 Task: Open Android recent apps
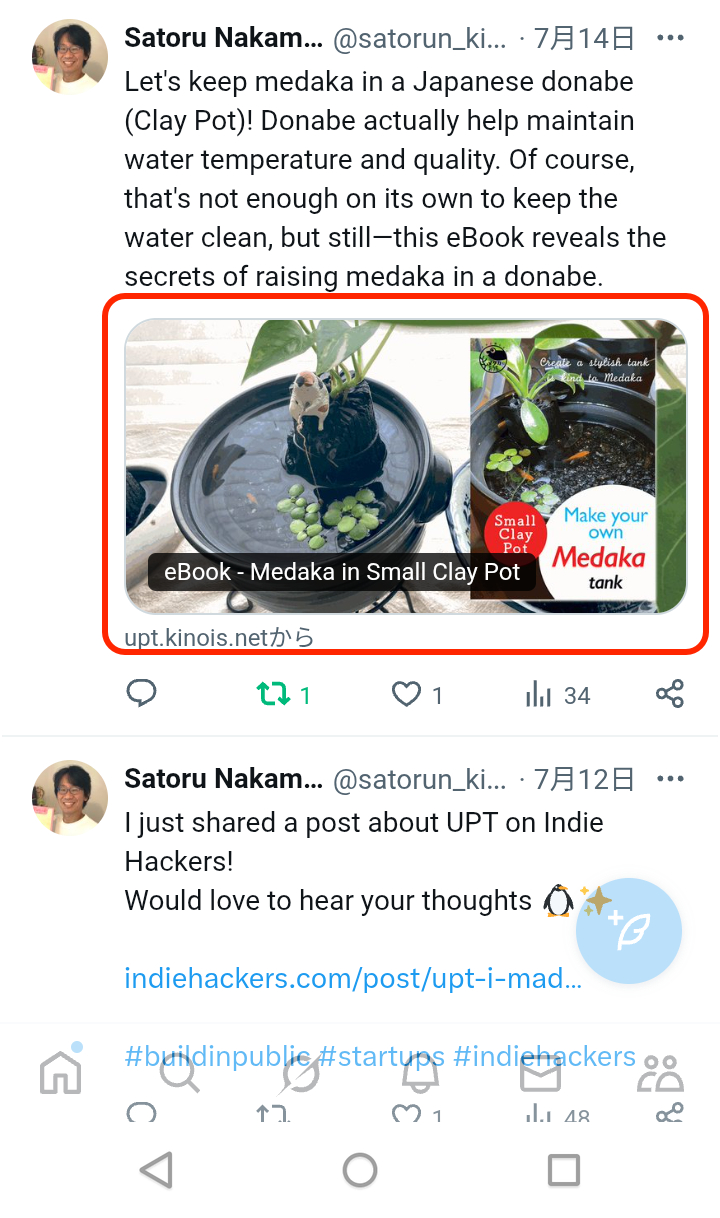coord(564,1169)
